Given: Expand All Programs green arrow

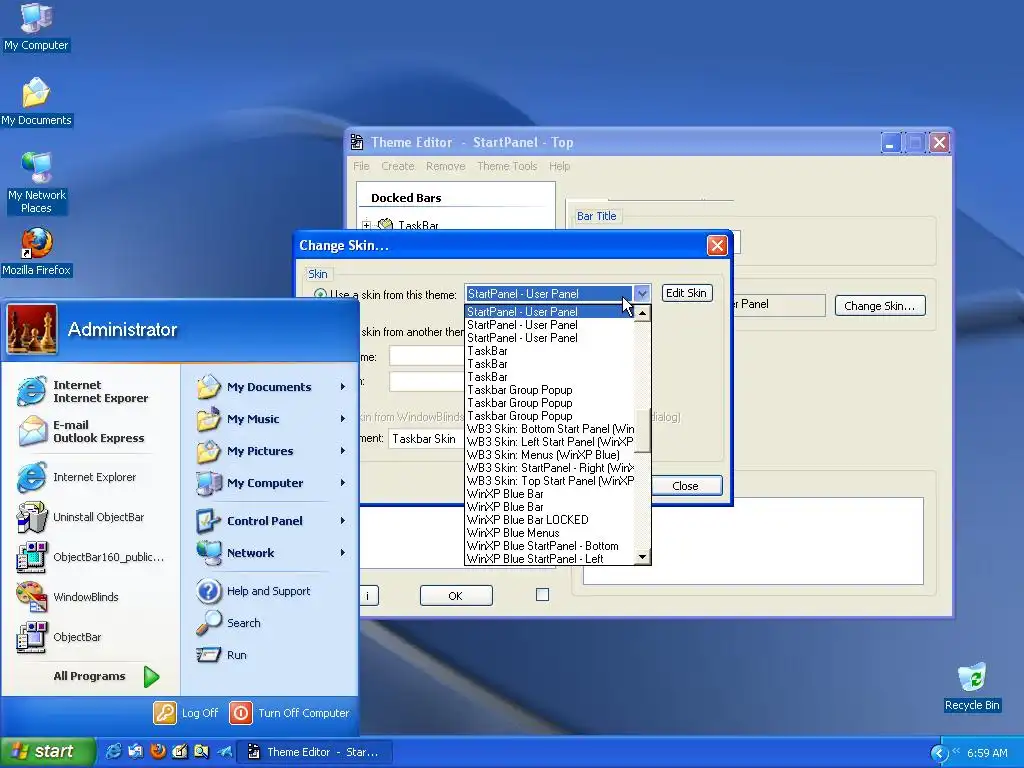Looking at the screenshot, I should click(x=152, y=677).
